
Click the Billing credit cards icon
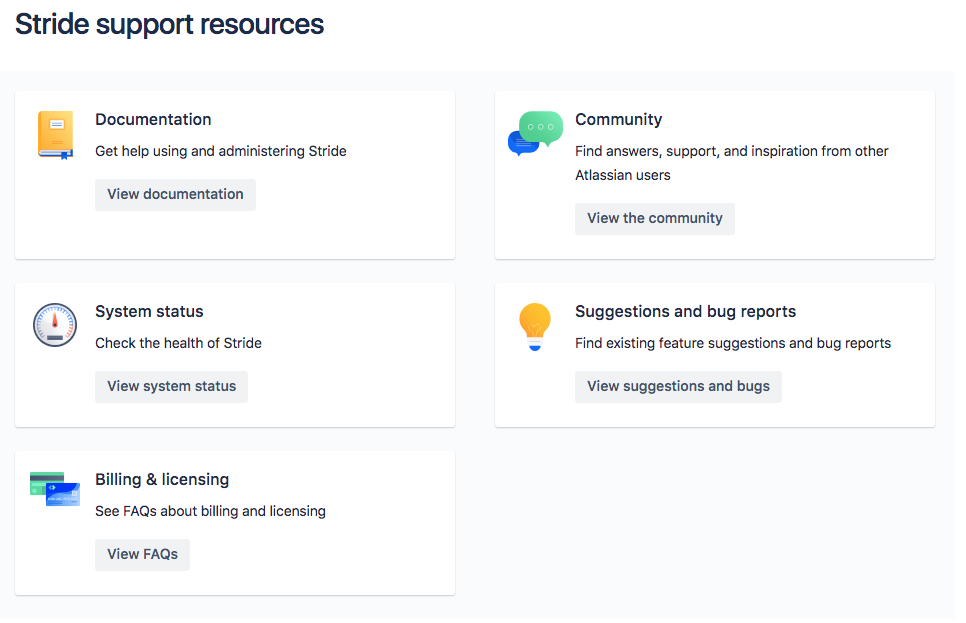55,489
